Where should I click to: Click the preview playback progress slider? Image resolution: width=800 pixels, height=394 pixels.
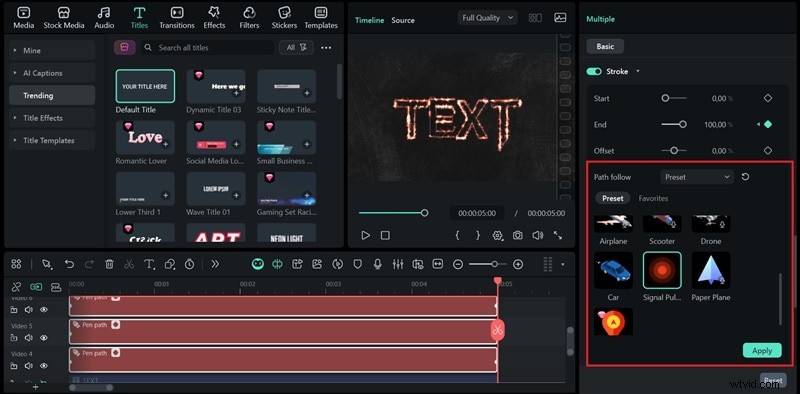point(393,213)
